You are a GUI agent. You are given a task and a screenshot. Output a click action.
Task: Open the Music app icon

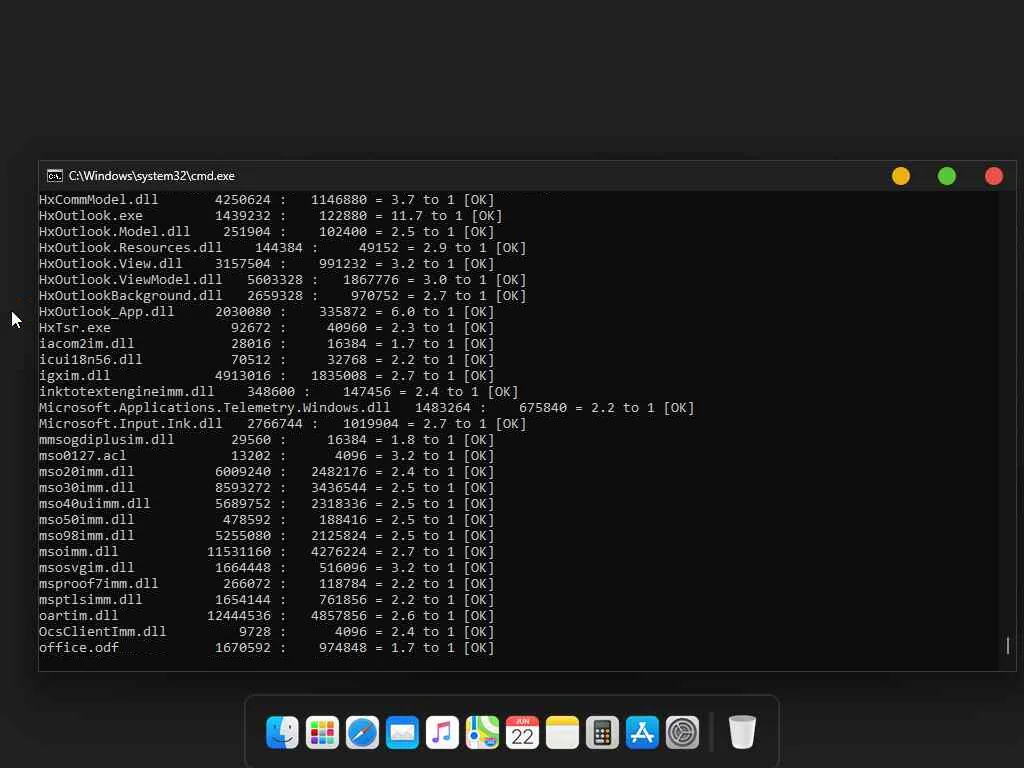pyautogui.click(x=442, y=732)
